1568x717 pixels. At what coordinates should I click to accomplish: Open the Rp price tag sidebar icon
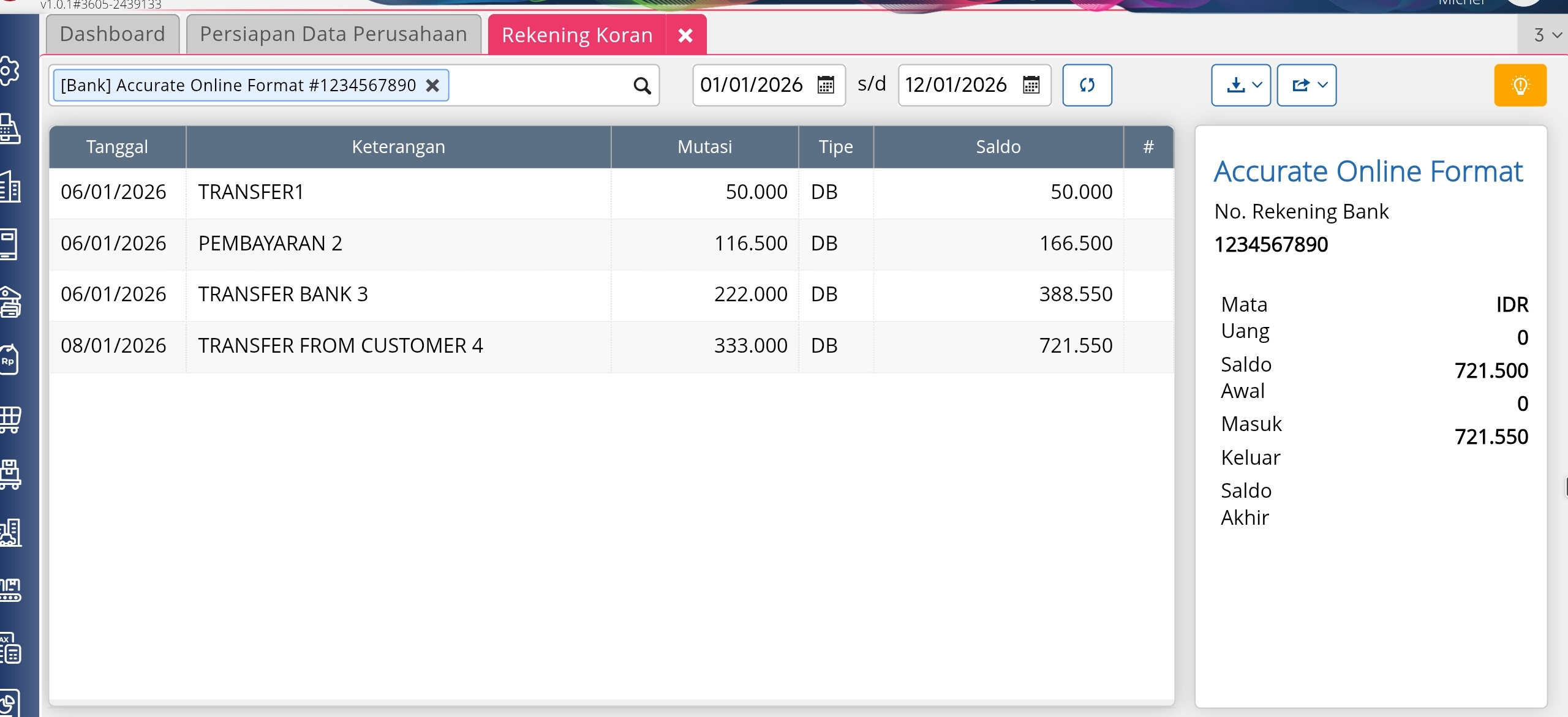click(x=10, y=360)
